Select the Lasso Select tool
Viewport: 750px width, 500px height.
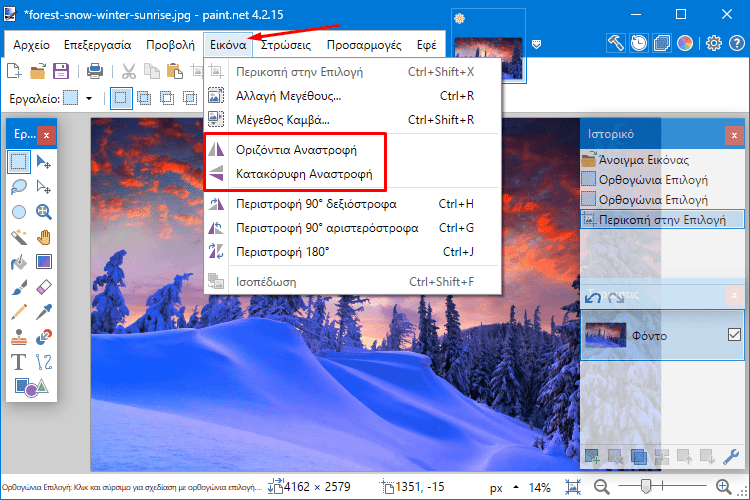19,187
